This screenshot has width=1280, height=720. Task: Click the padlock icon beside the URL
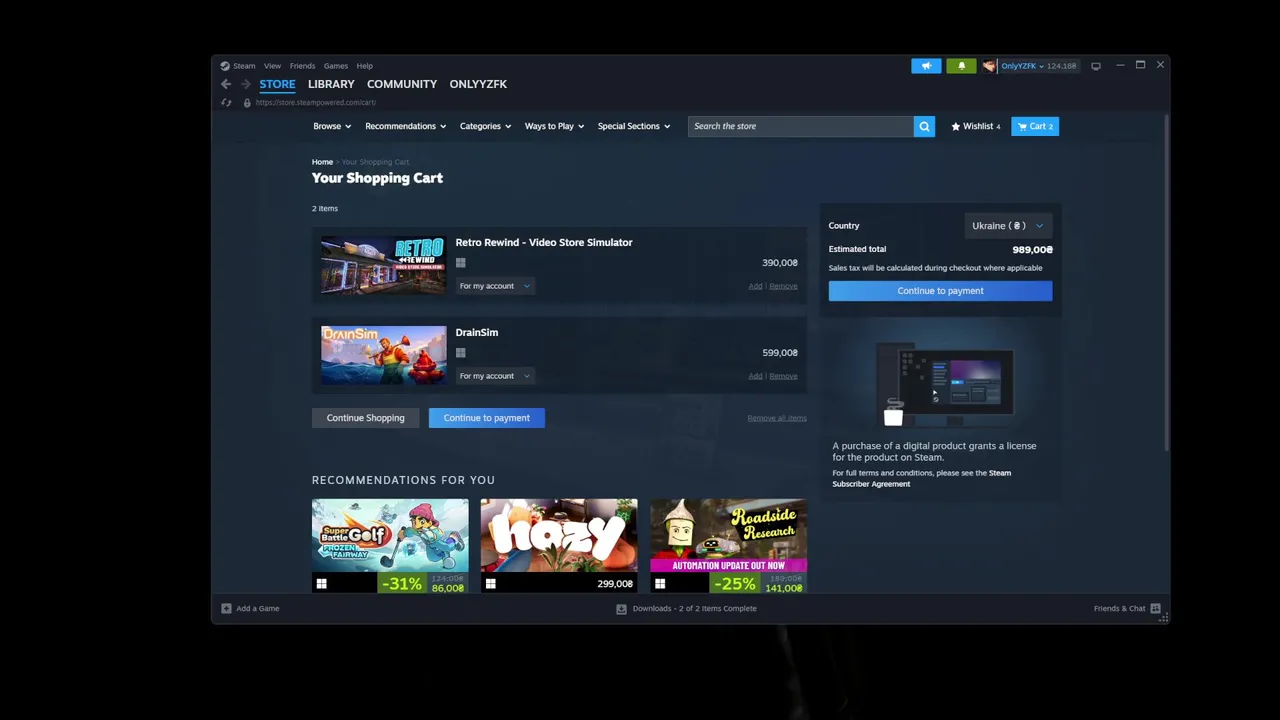point(247,102)
